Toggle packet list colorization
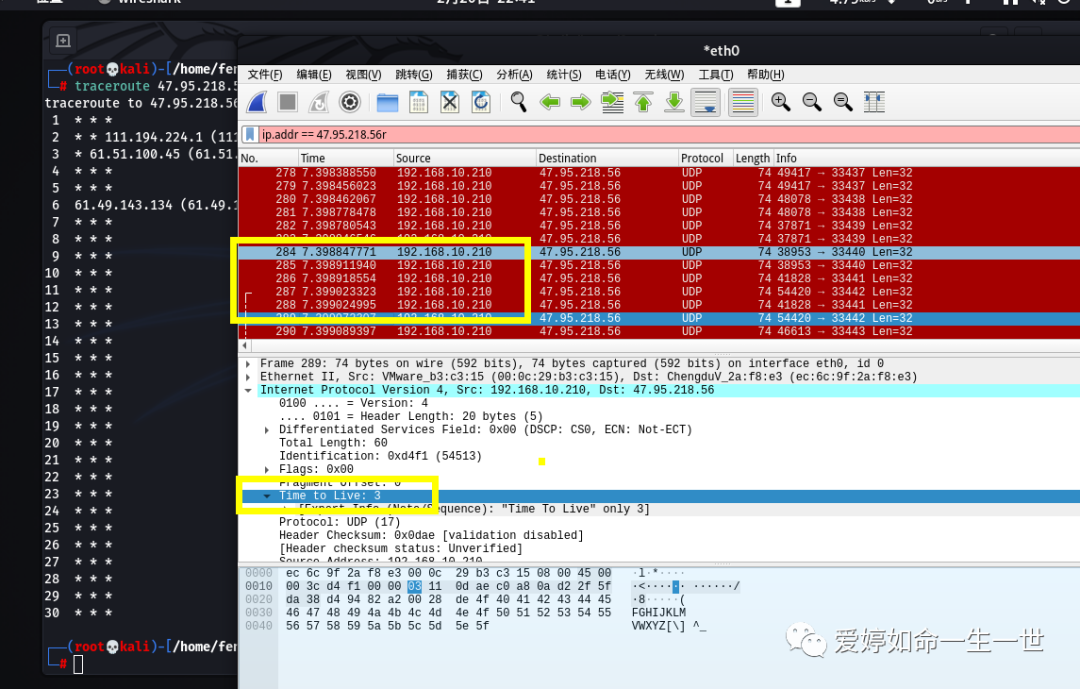 743,103
